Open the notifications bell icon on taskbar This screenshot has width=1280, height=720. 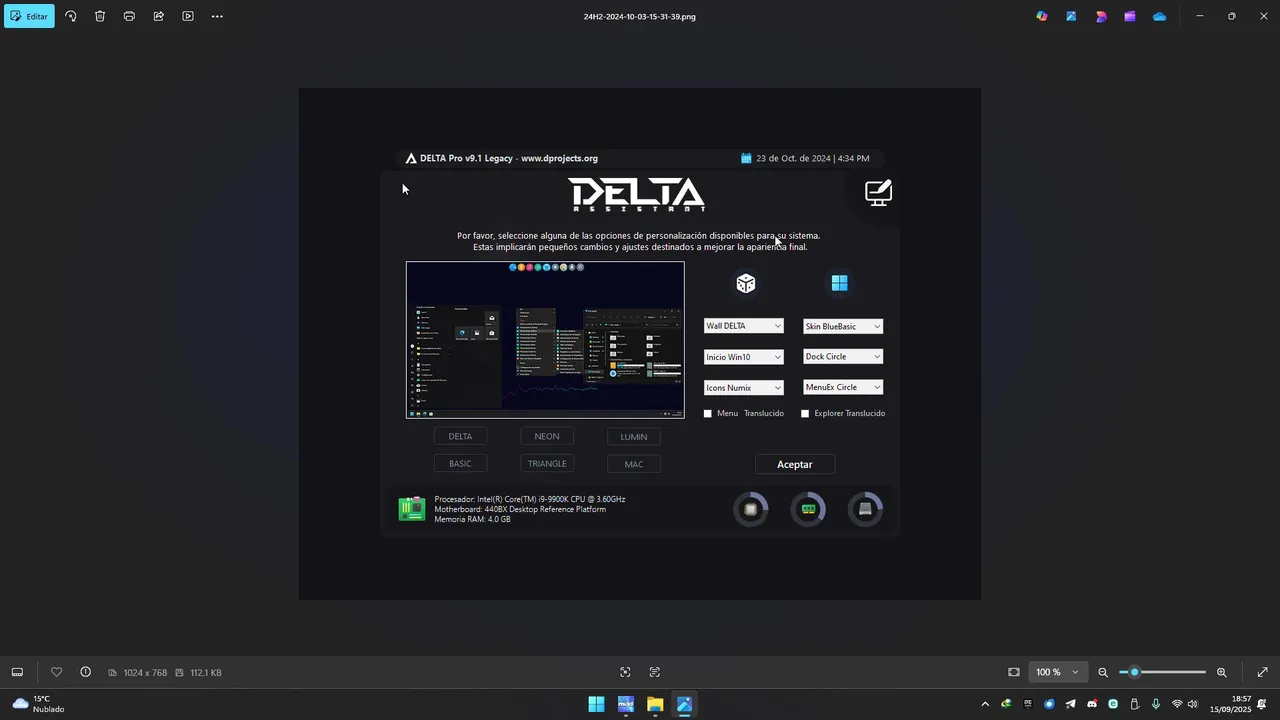[1263, 705]
